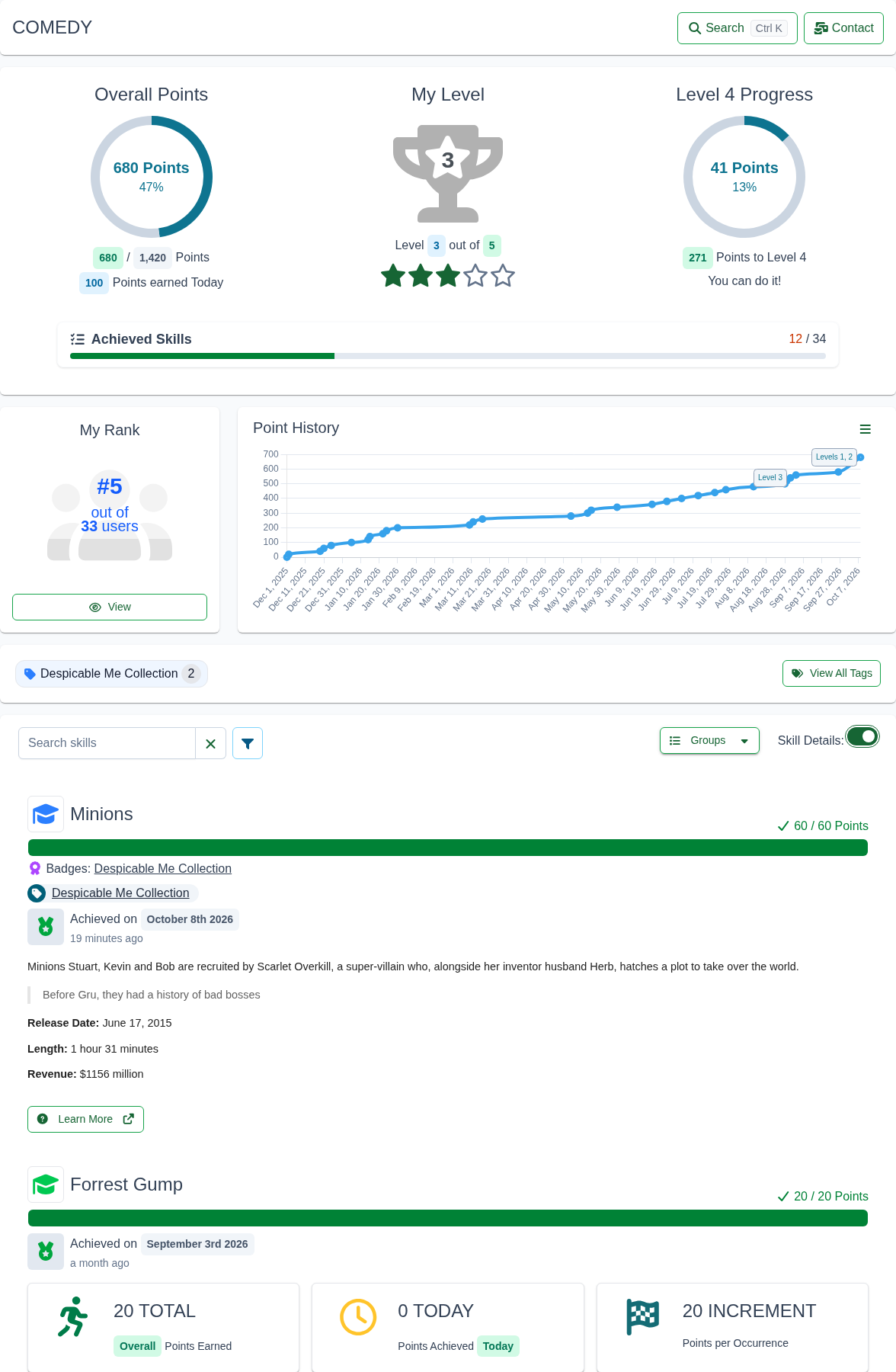Click the tag icon beside Despicable Me Collection

(37, 893)
